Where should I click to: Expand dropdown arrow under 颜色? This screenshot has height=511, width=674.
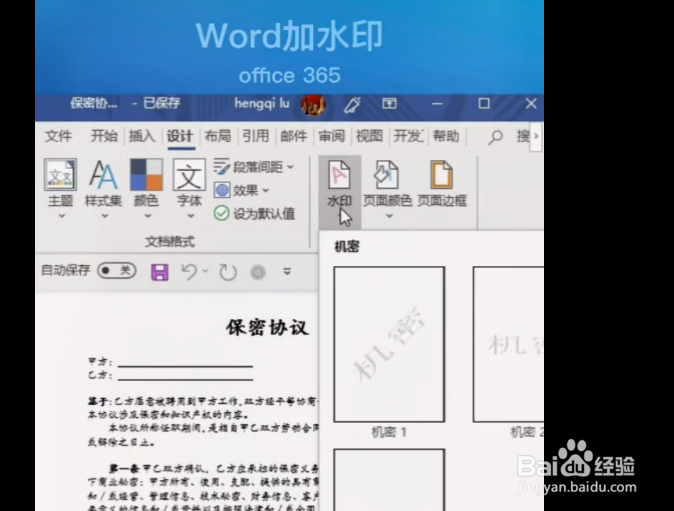[x=148, y=216]
